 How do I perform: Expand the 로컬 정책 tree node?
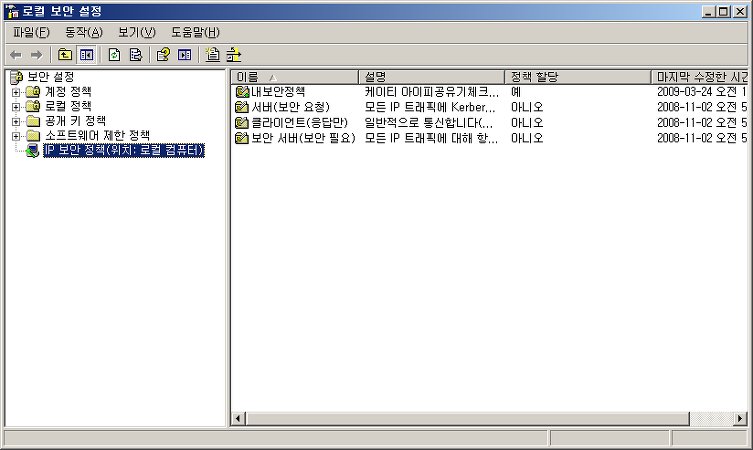[16, 106]
